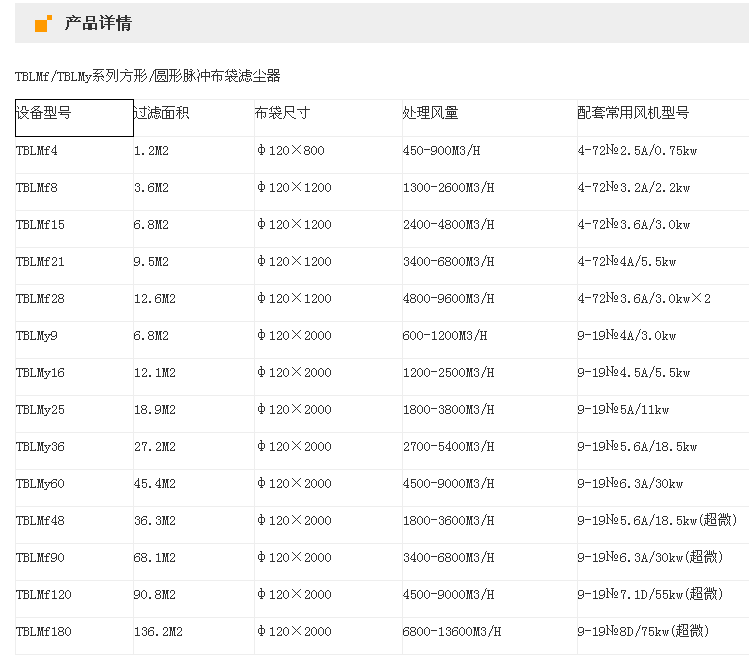
Task: Click the 过滤面积 column header
Action: (161, 113)
